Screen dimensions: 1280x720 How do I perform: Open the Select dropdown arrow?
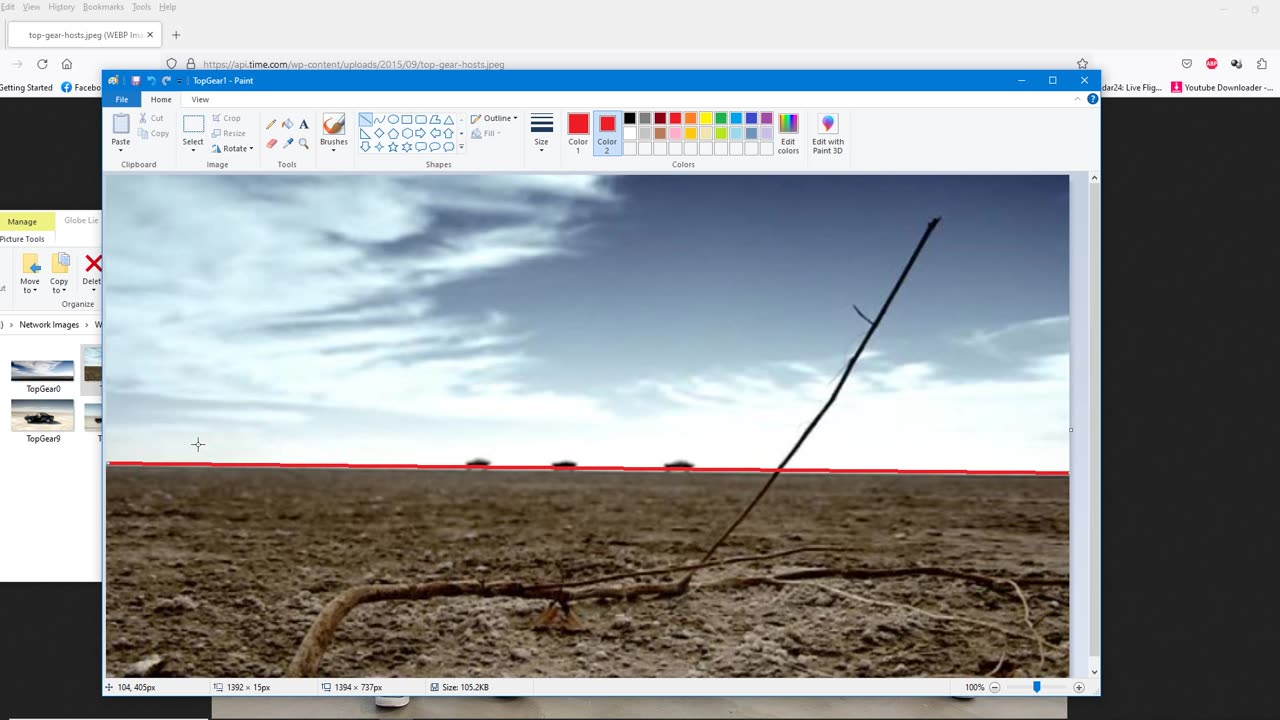[193, 150]
